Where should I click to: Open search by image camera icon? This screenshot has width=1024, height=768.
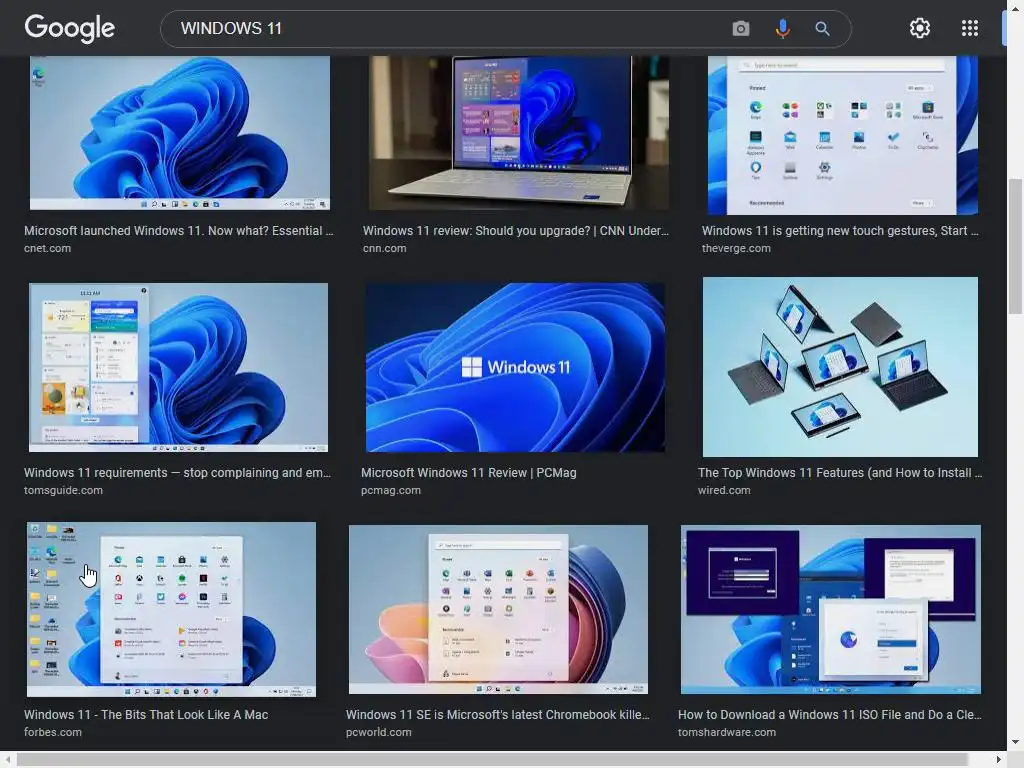coord(741,29)
